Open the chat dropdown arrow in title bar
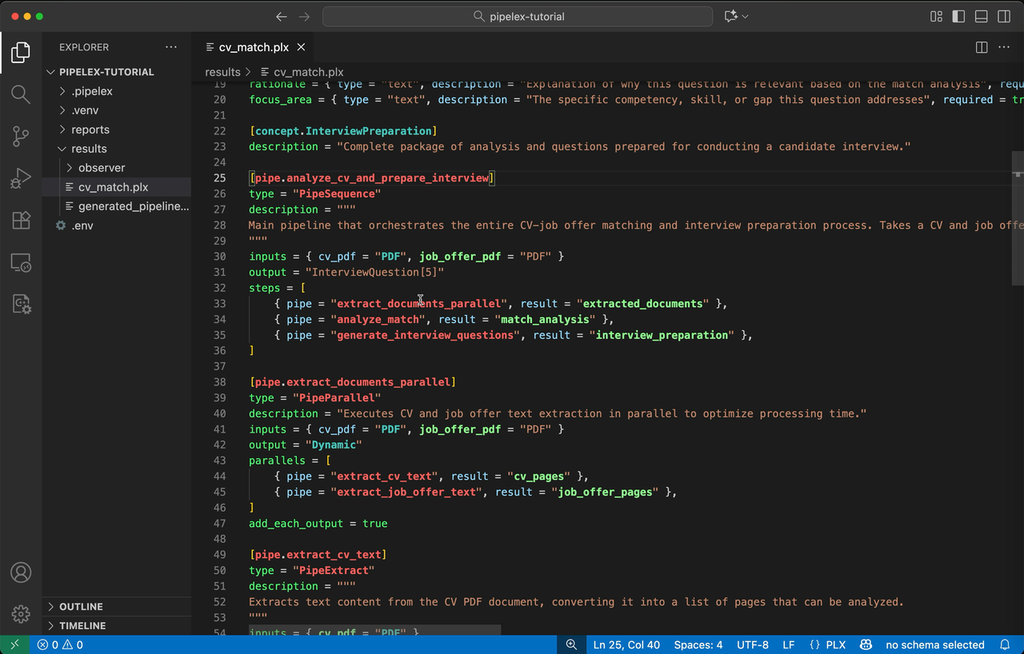Screen dimensions: 1024x654 (x=745, y=16)
